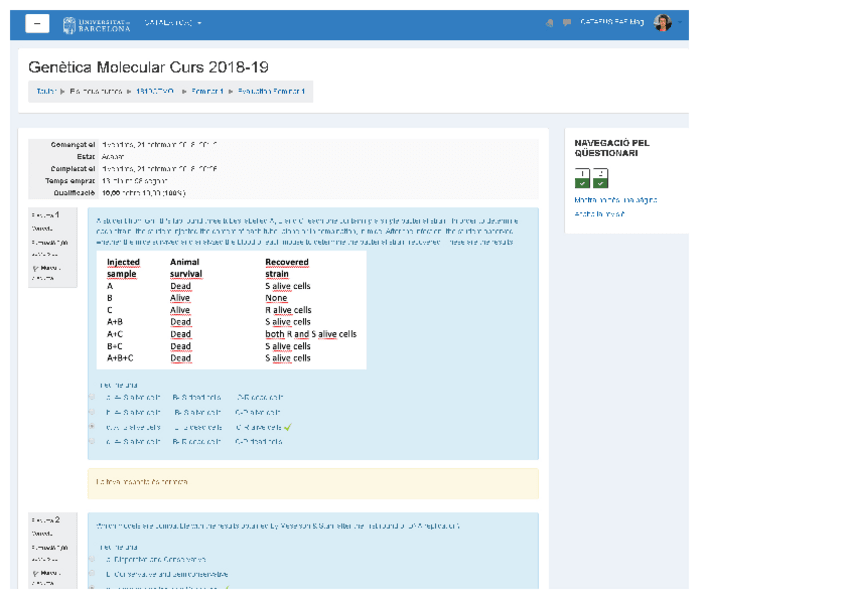Click the Universitat de Barcelona logo

point(96,23)
